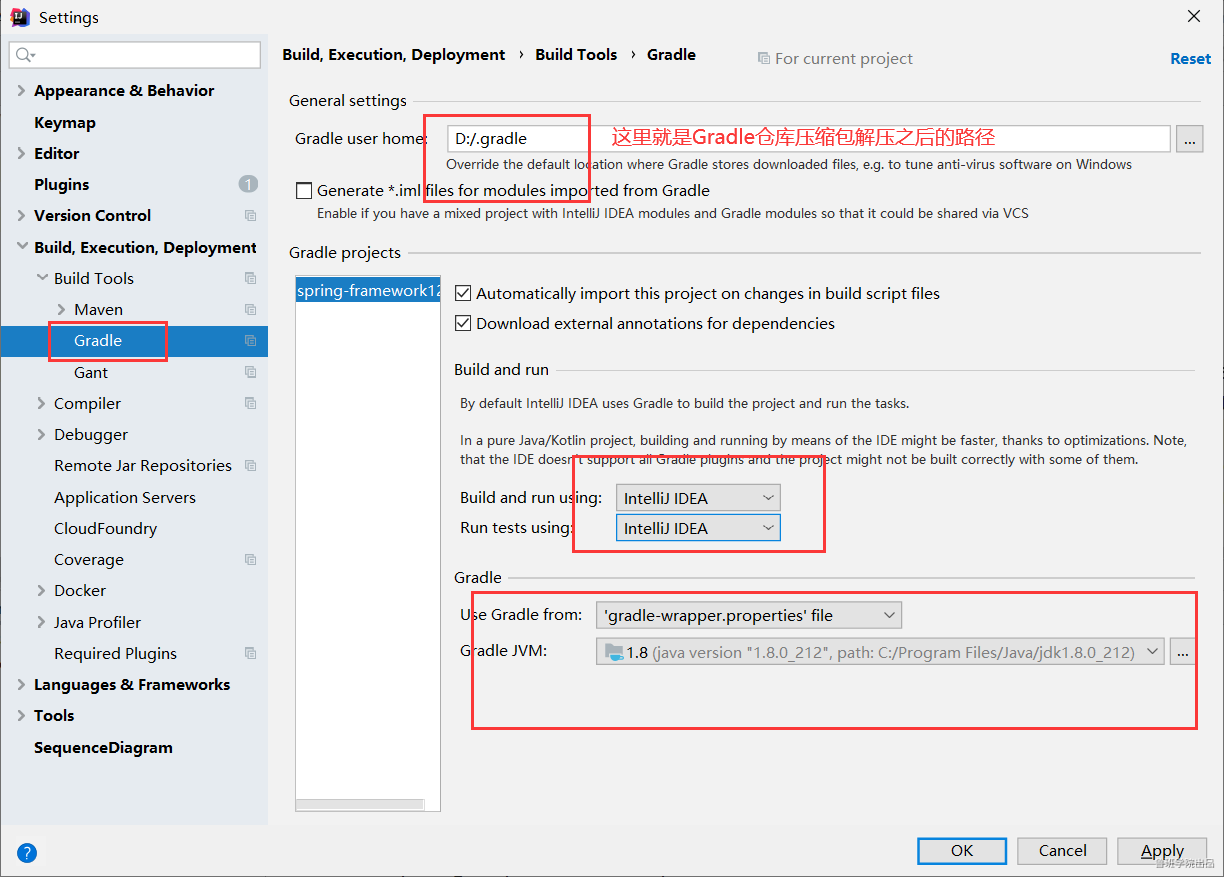Open the Gradle JVM dropdown

pyautogui.click(x=880, y=652)
